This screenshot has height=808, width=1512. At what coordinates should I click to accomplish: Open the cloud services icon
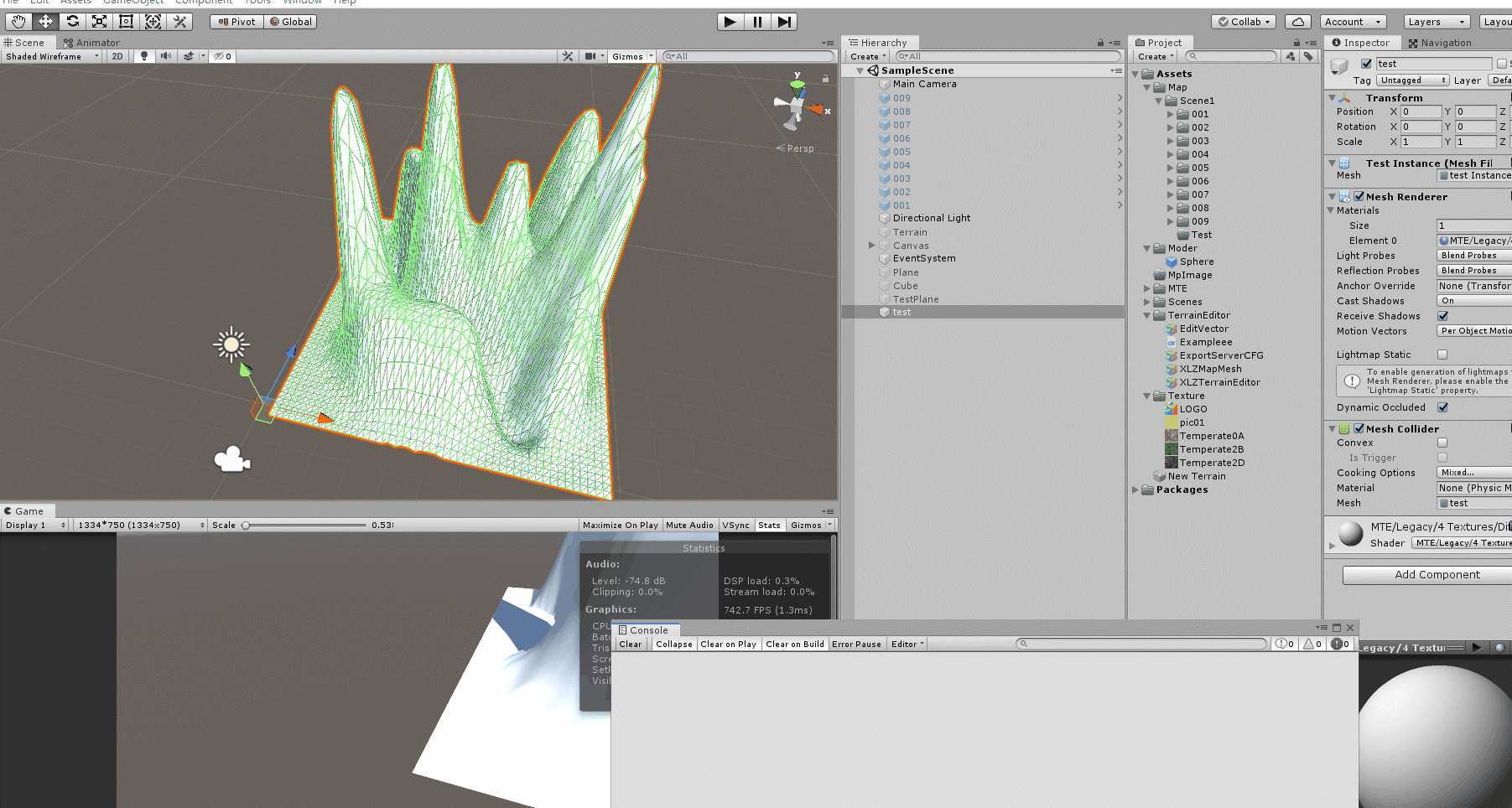(1297, 22)
